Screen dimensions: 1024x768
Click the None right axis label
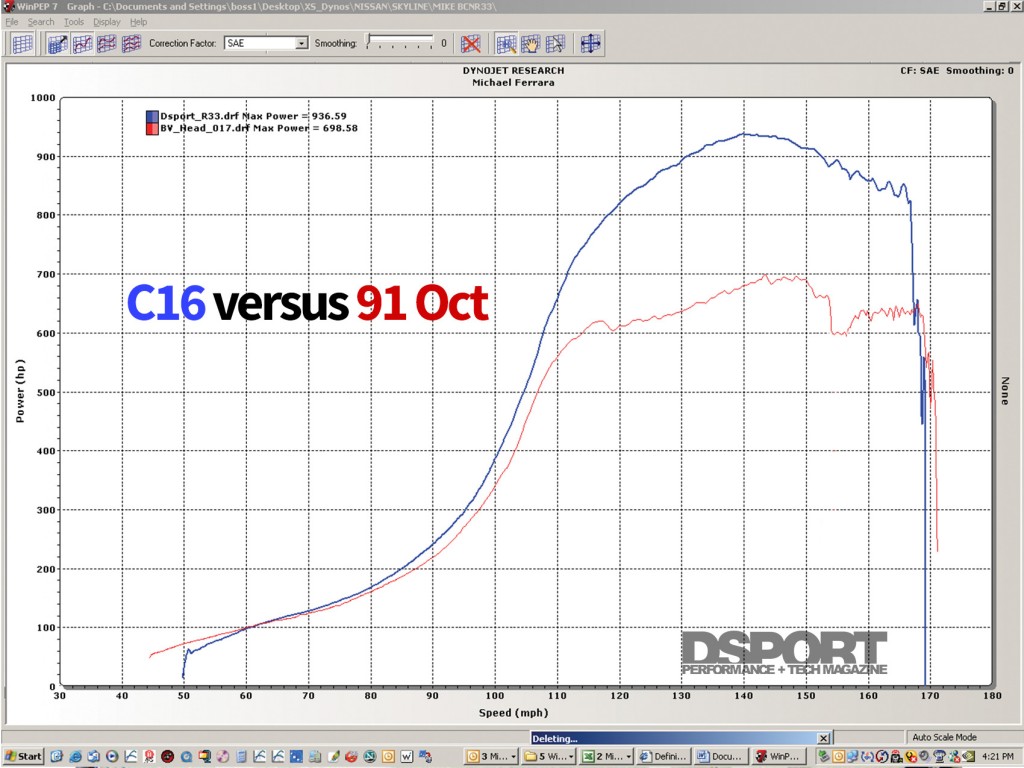(1005, 391)
